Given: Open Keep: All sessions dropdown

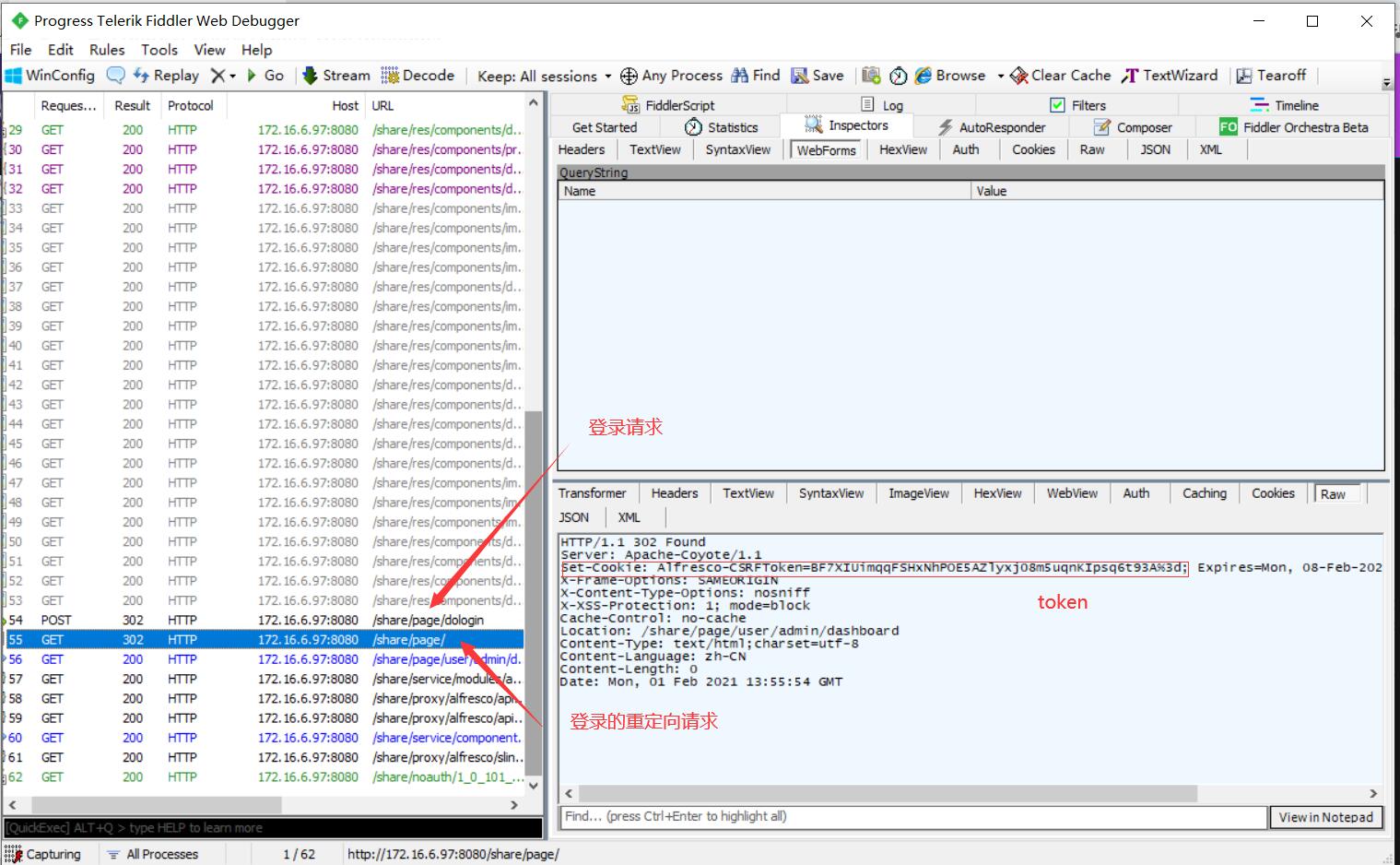Looking at the screenshot, I should [x=544, y=76].
